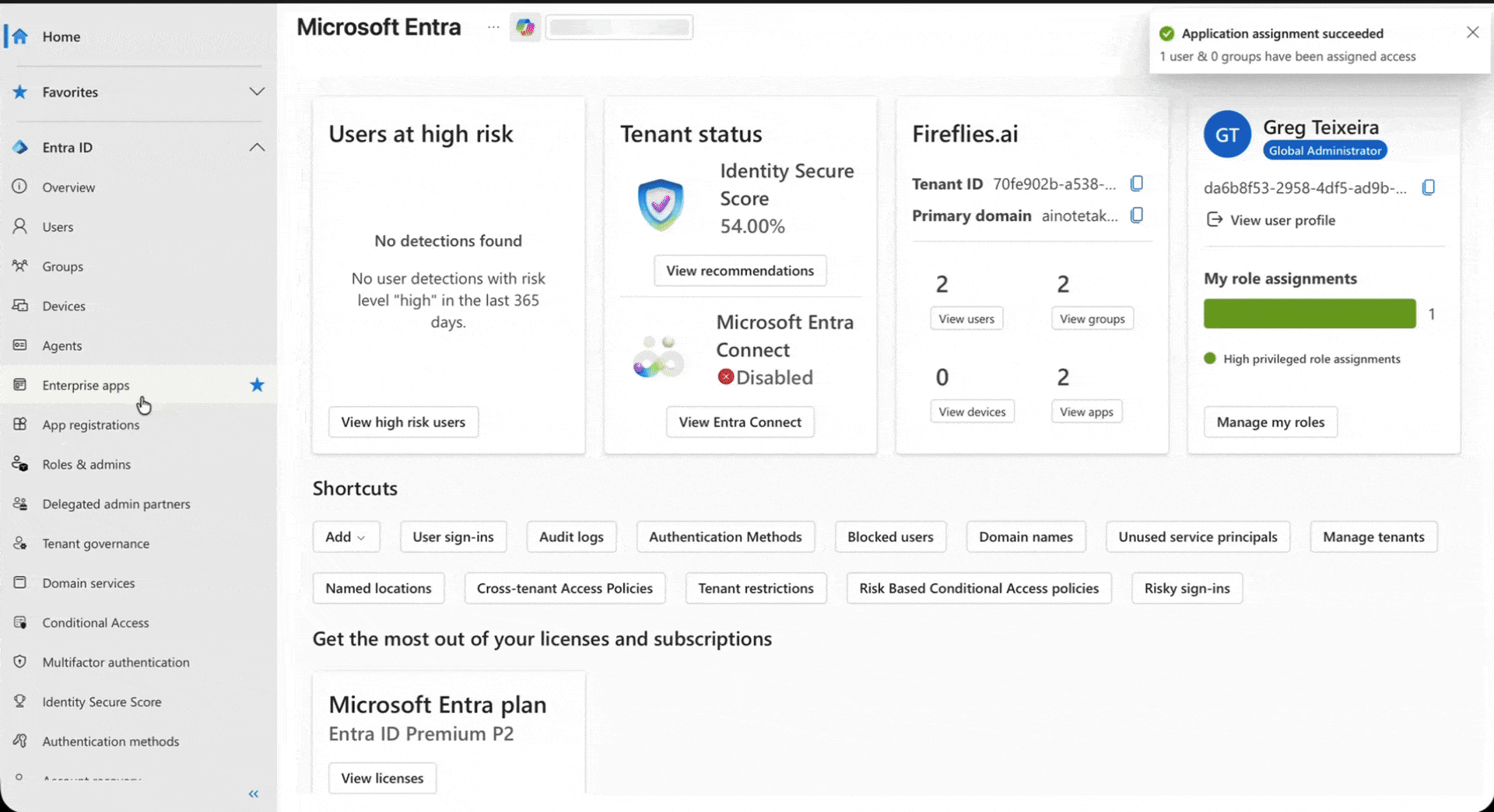The width and height of the screenshot is (1494, 812).
Task: Click the Identity Secure Score trophy icon
Action: [x=20, y=702]
